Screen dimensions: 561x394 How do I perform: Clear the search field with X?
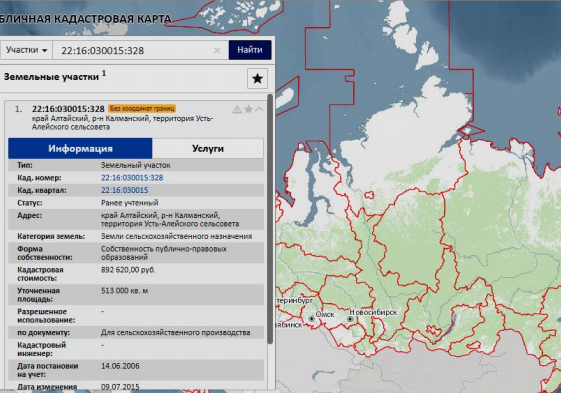217,50
